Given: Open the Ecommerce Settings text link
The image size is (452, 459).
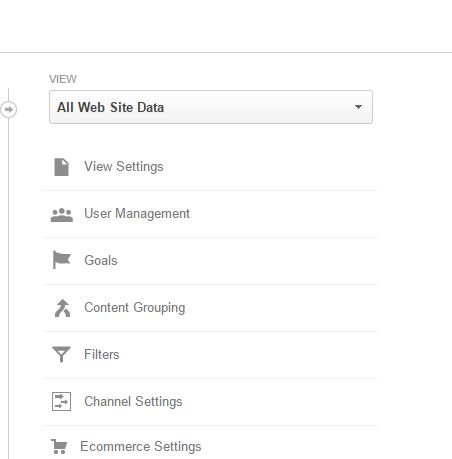Looking at the screenshot, I should pyautogui.click(x=141, y=447).
